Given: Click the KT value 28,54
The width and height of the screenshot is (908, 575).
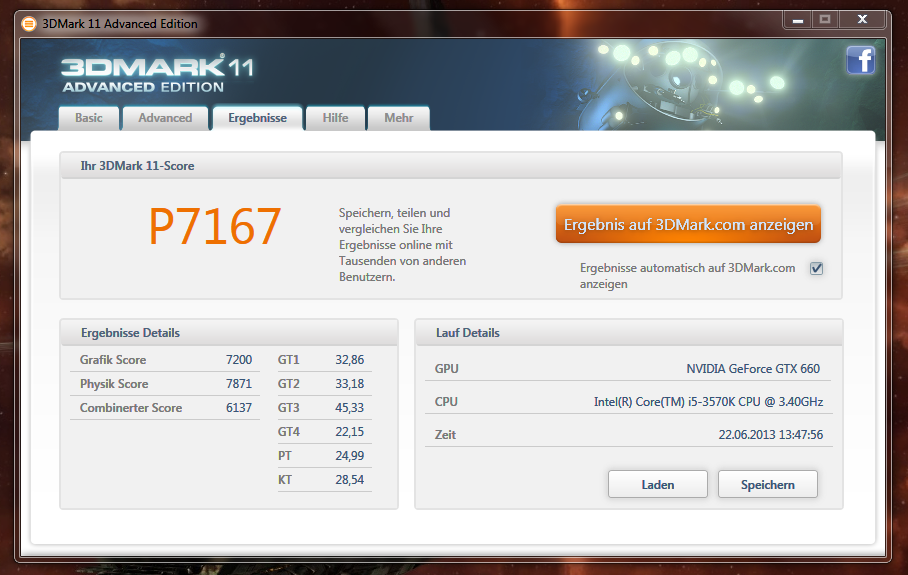Looking at the screenshot, I should coord(350,480).
